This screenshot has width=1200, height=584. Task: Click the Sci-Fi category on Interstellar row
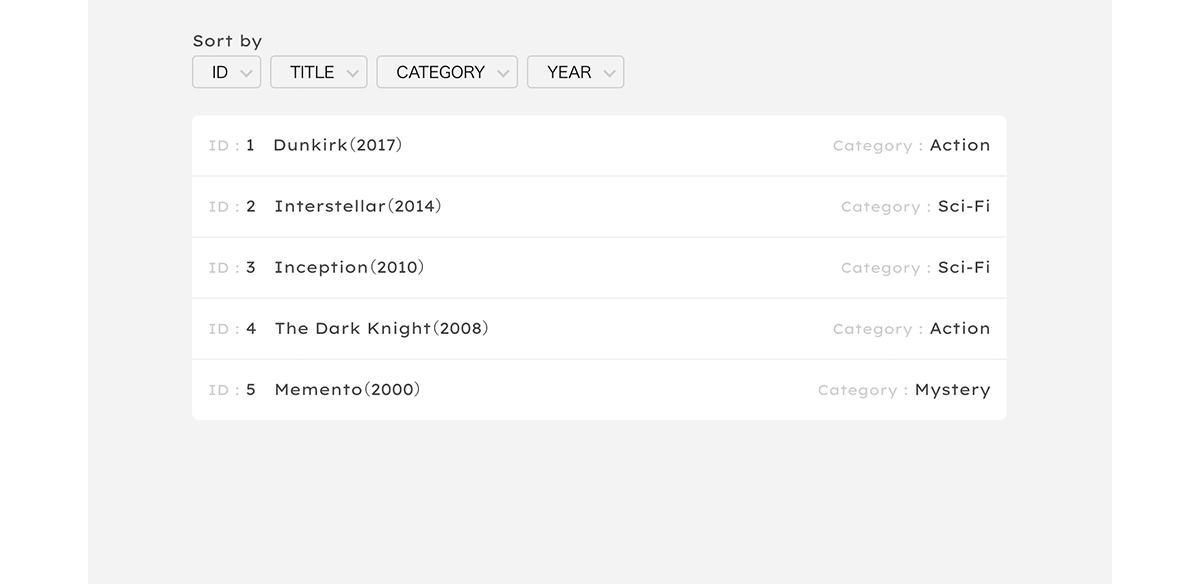pos(963,206)
